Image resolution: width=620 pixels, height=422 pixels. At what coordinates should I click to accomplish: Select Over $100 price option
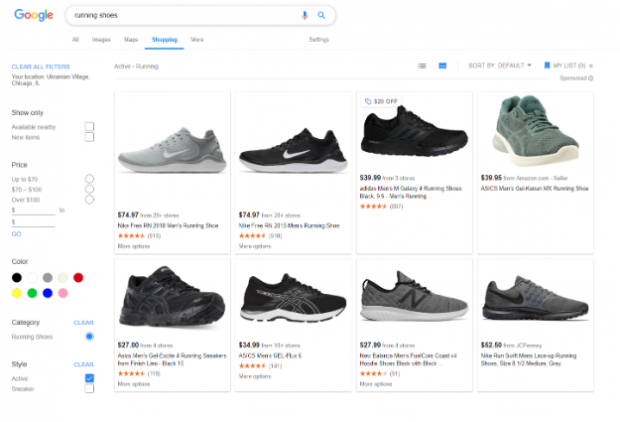(x=89, y=199)
